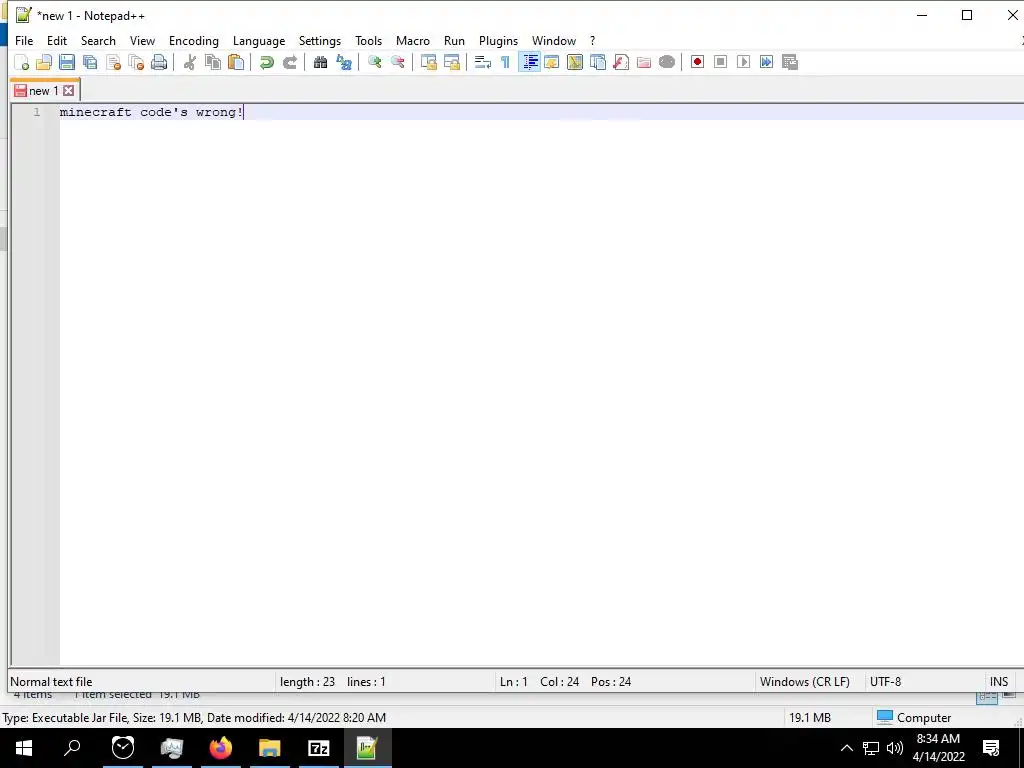
Task: Open File Explorer from the taskbar
Action: (x=269, y=748)
